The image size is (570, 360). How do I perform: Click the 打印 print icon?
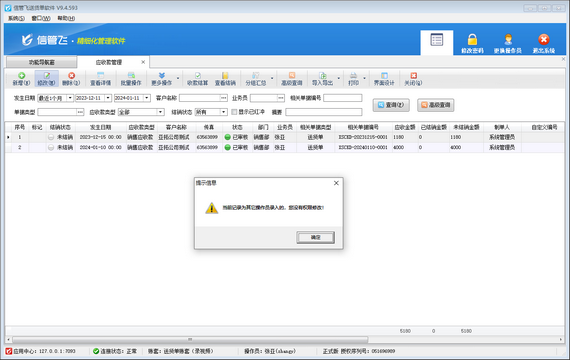click(353, 76)
